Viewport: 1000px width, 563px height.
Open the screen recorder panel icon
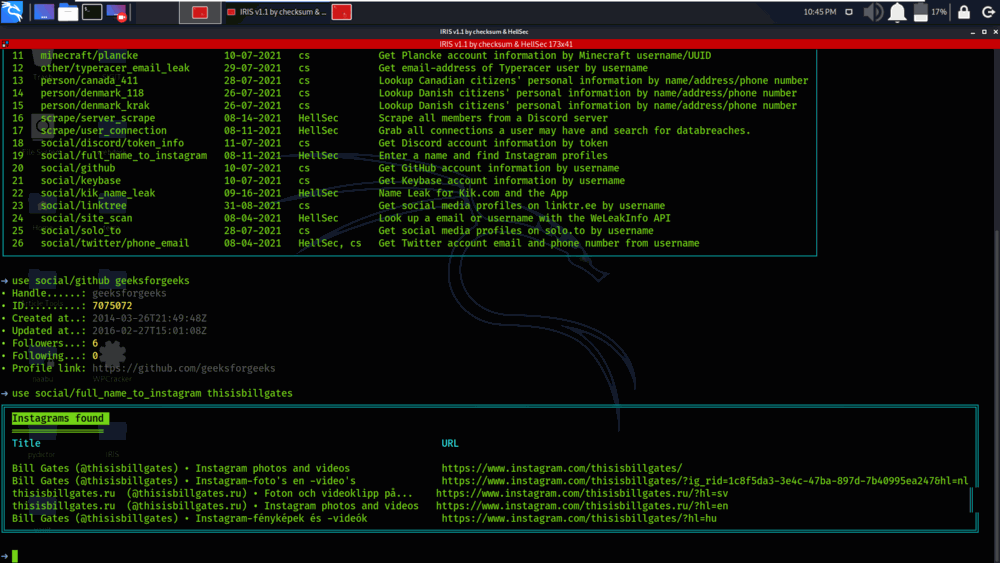point(116,12)
